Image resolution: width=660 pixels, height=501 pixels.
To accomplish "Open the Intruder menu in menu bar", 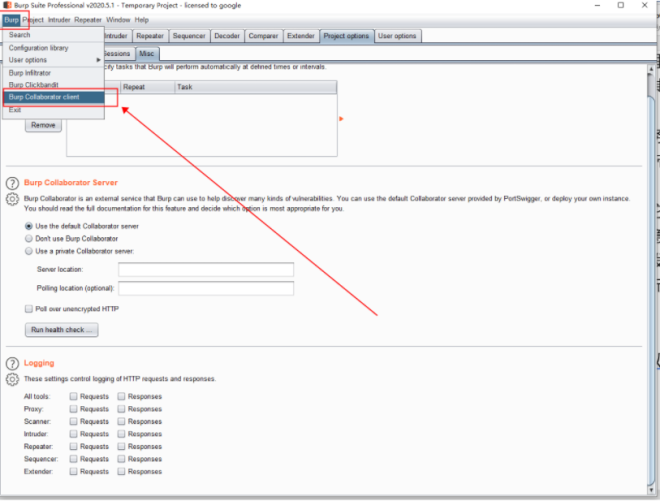I will [x=60, y=20].
